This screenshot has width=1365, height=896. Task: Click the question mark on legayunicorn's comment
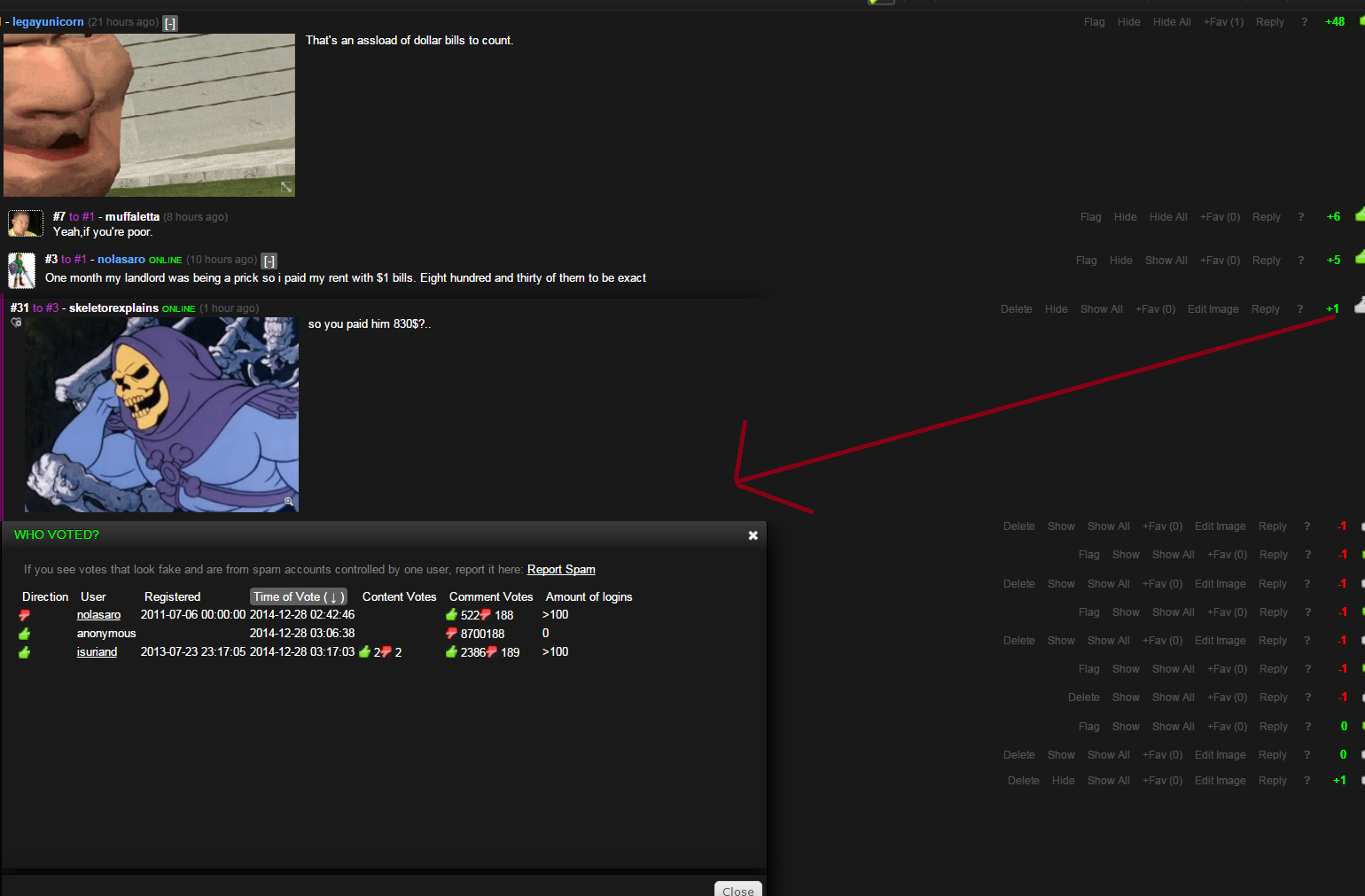(x=1304, y=22)
